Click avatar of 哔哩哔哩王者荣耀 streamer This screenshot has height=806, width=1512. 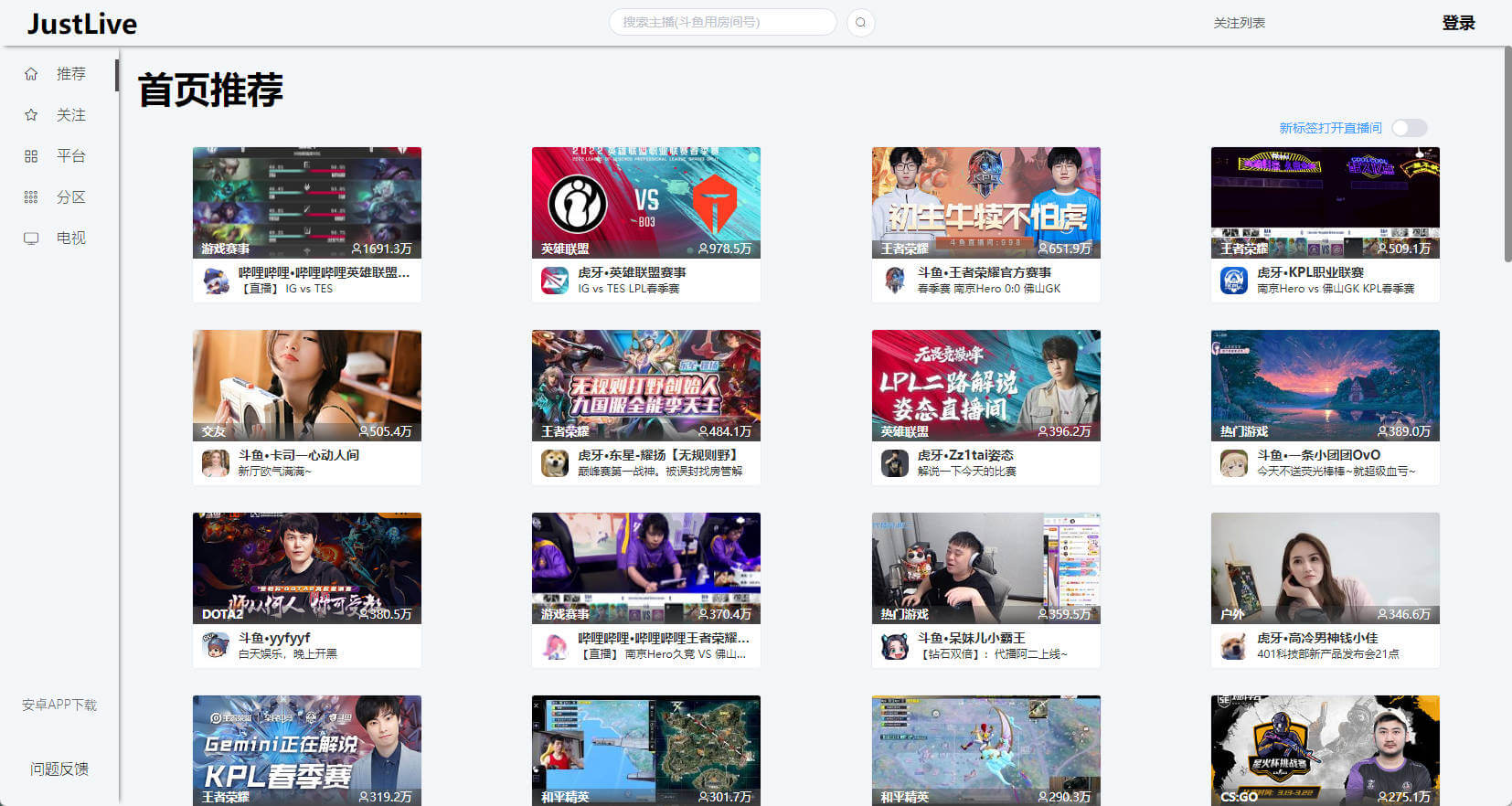pyautogui.click(x=555, y=646)
